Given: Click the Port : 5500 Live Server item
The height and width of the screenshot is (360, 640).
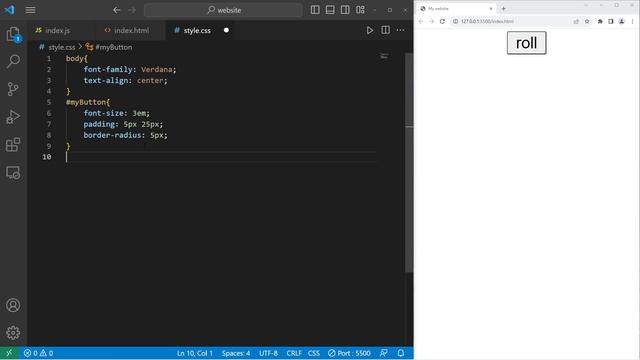Looking at the screenshot, I should pyautogui.click(x=349, y=353).
